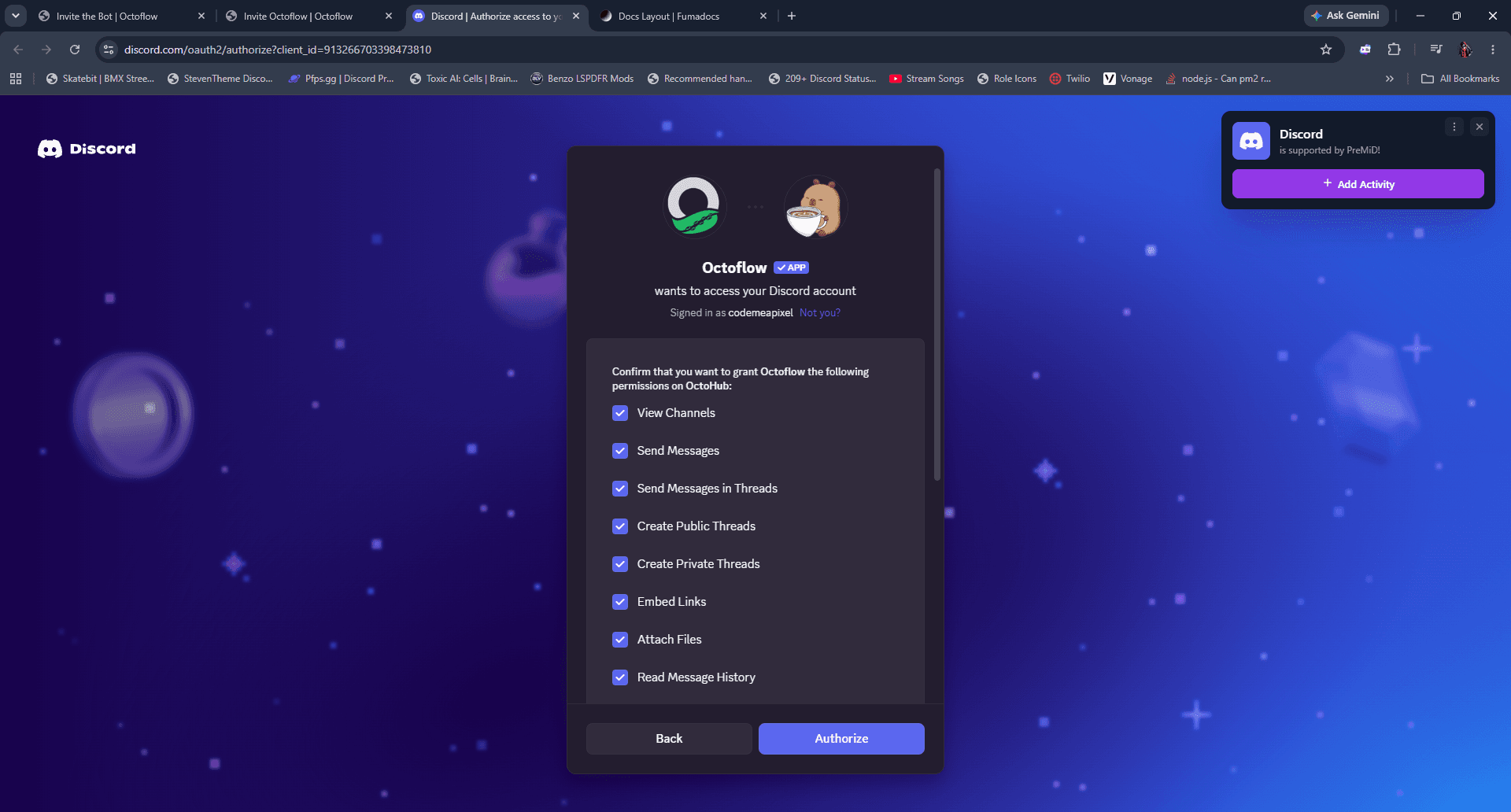Screen dimensions: 1511x812
Task: Click the capybara user avatar
Action: [x=815, y=206]
